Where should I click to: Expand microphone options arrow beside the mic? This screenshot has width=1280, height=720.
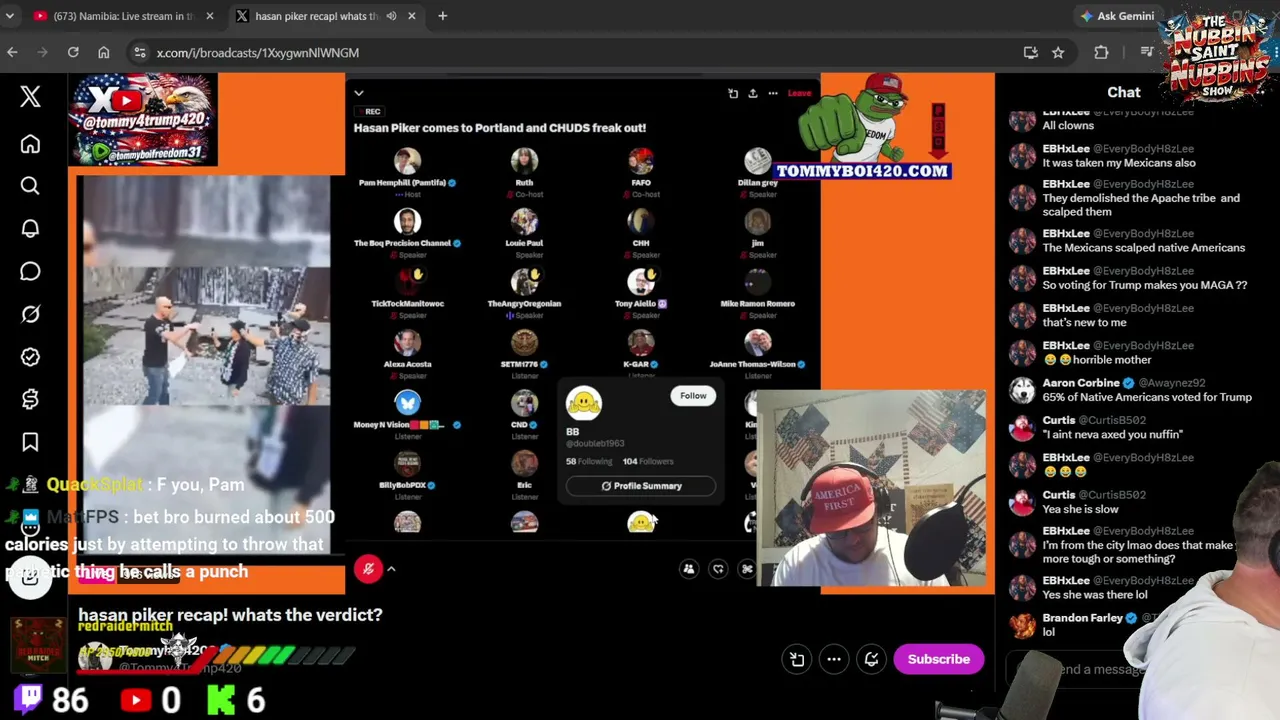point(392,569)
